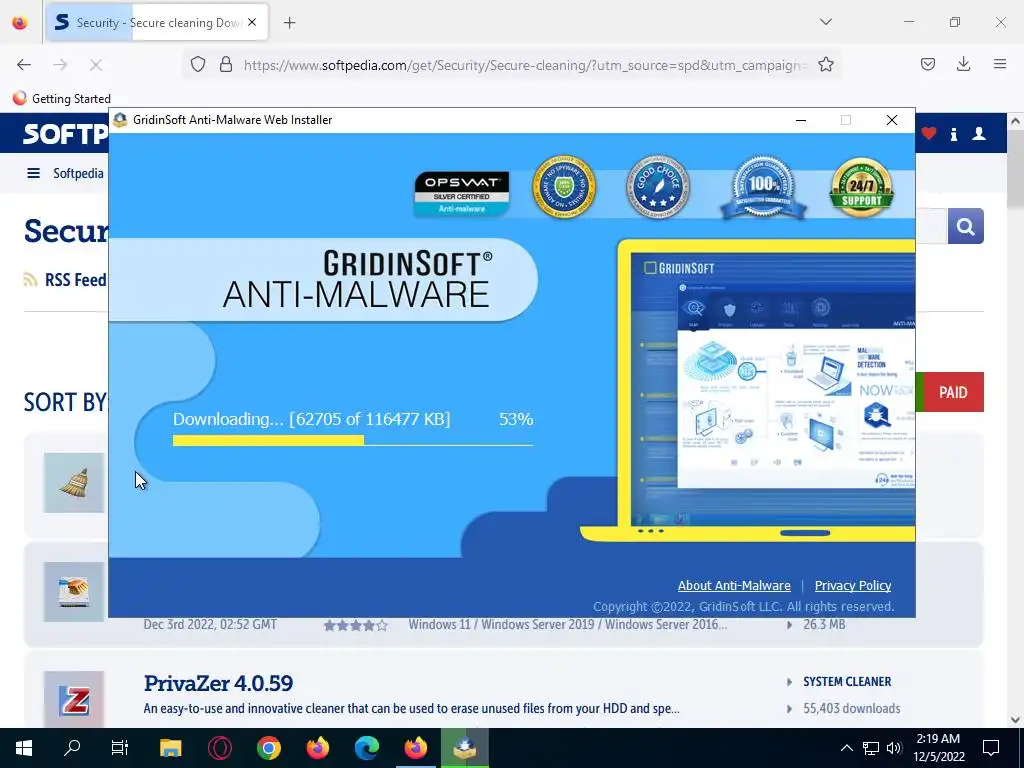Launch Opera from the taskbar
This screenshot has width=1024, height=768.
219,748
